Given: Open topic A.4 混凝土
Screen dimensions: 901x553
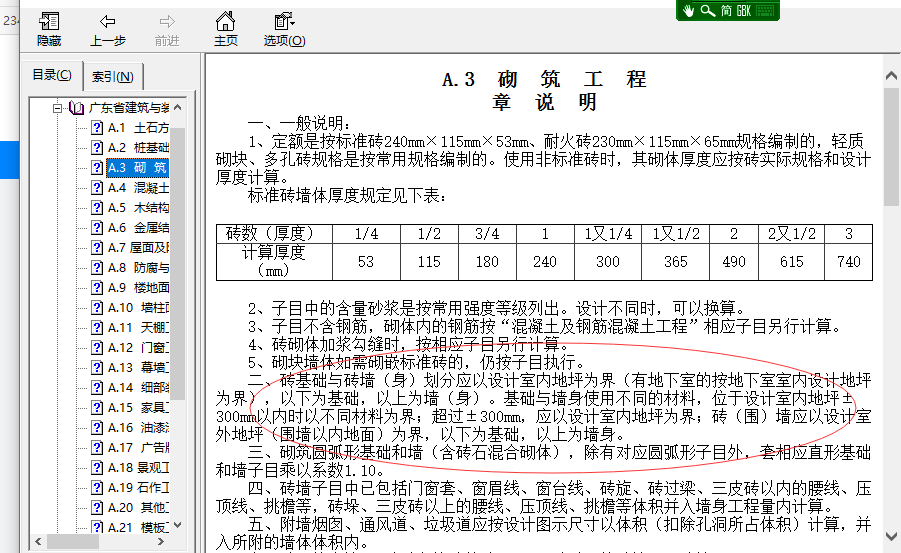Looking at the screenshot, I should [x=138, y=188].
